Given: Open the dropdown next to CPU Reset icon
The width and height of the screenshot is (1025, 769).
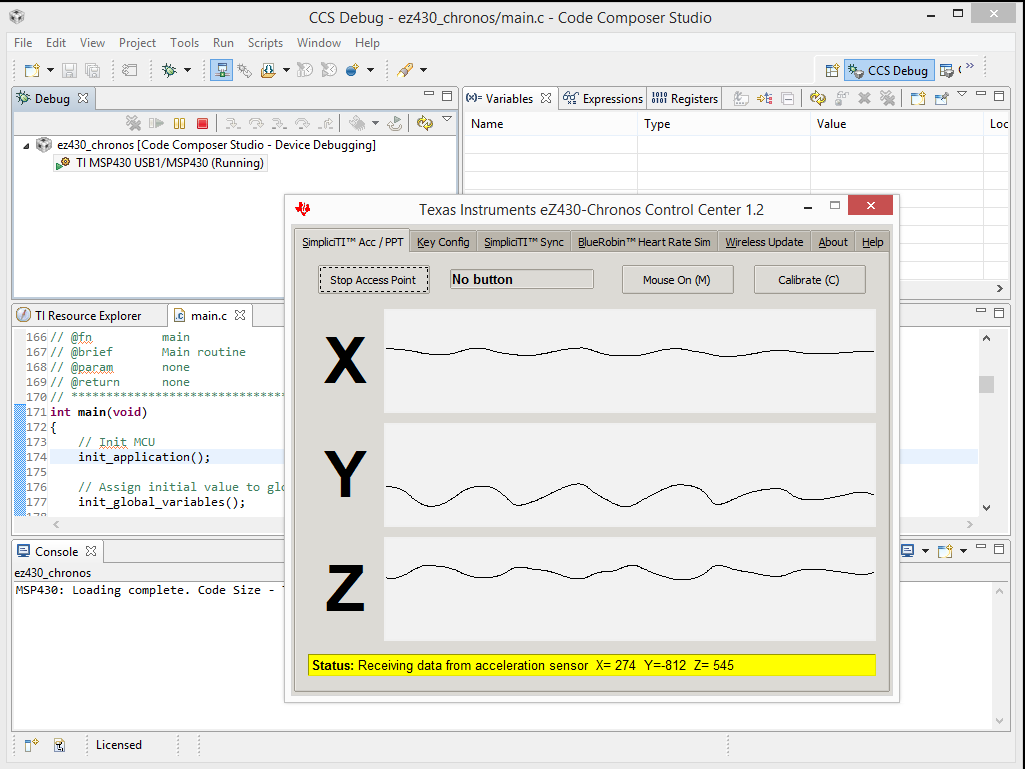Looking at the screenshot, I should click(375, 123).
